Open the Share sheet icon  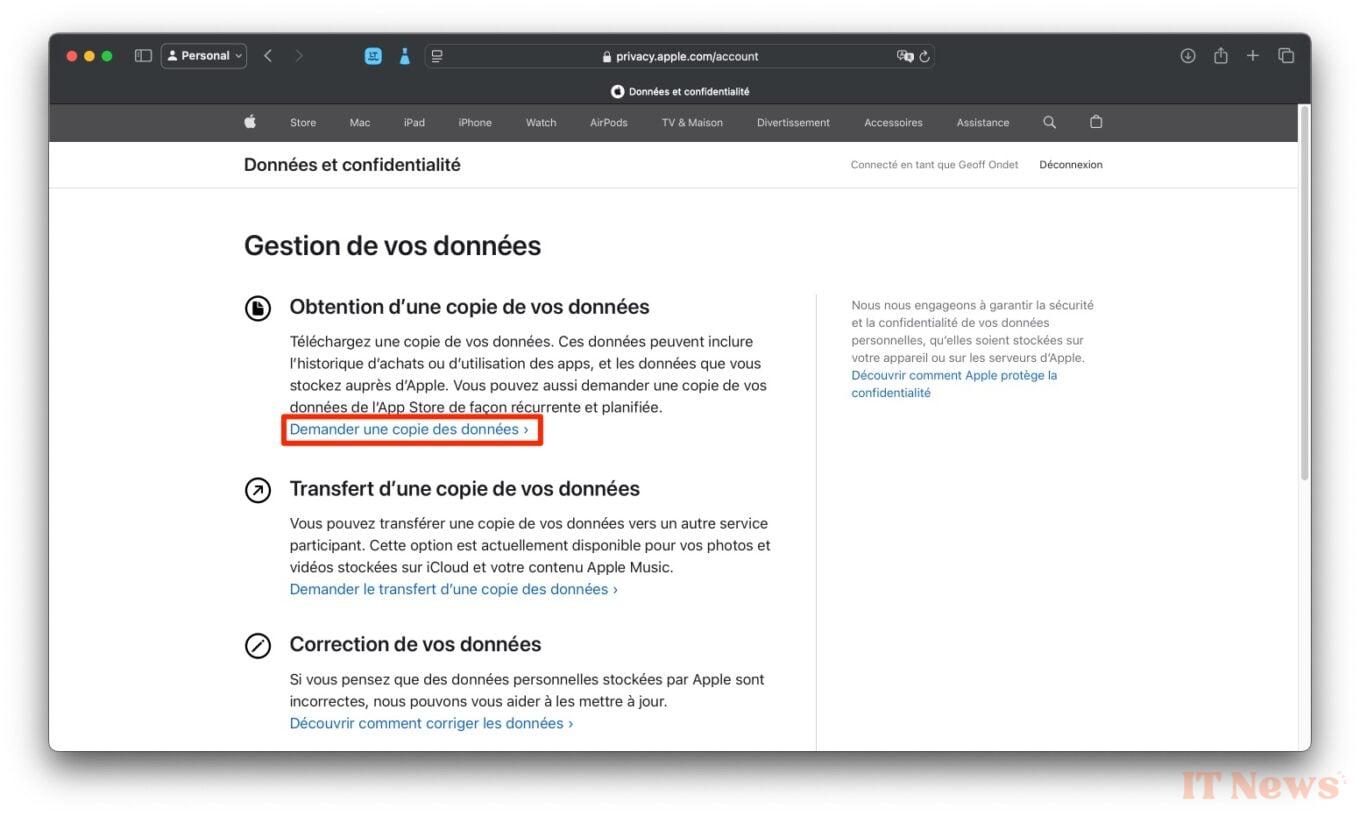tap(1221, 56)
